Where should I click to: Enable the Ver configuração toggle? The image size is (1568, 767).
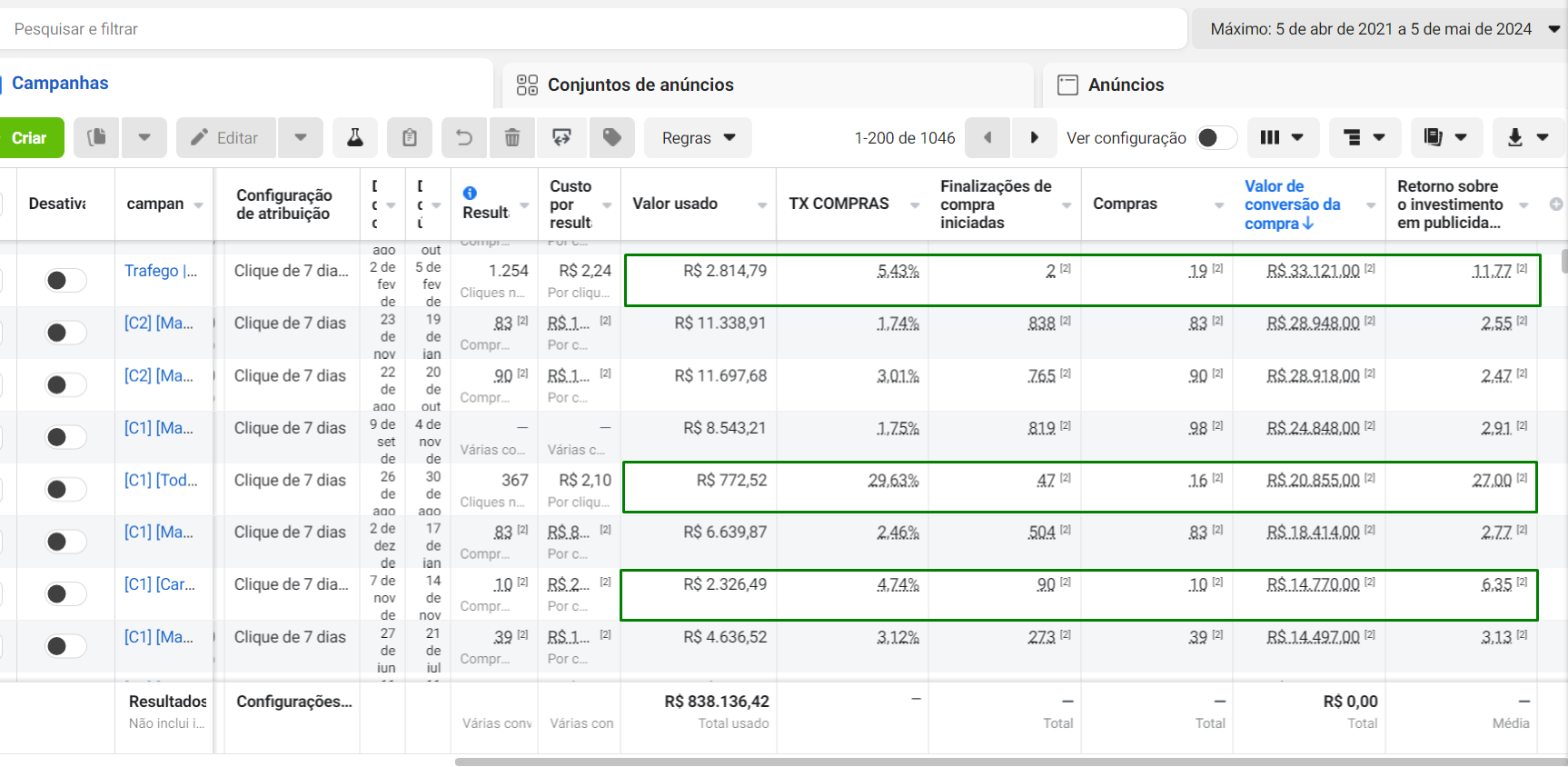[x=1216, y=137]
